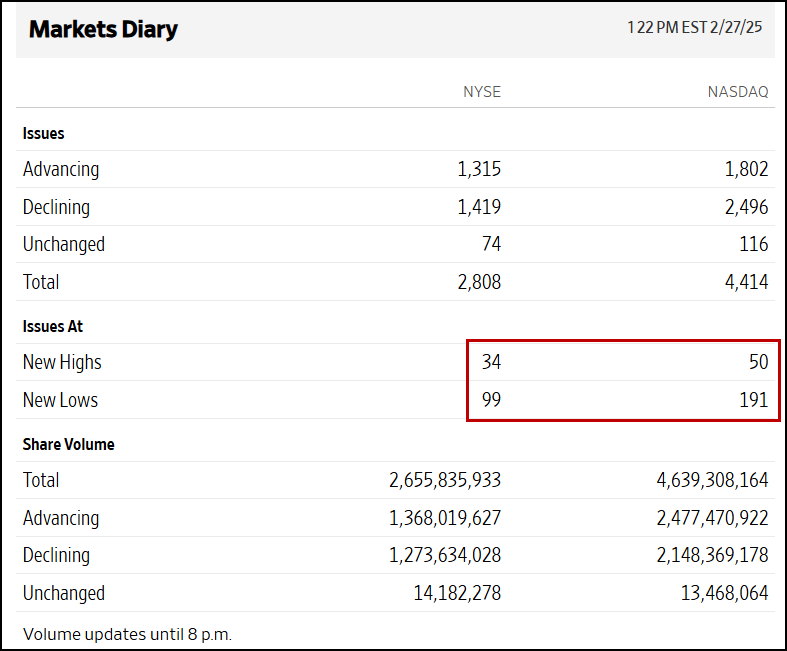
Task: Select NYSE unchanged issues value 74
Action: pos(491,244)
